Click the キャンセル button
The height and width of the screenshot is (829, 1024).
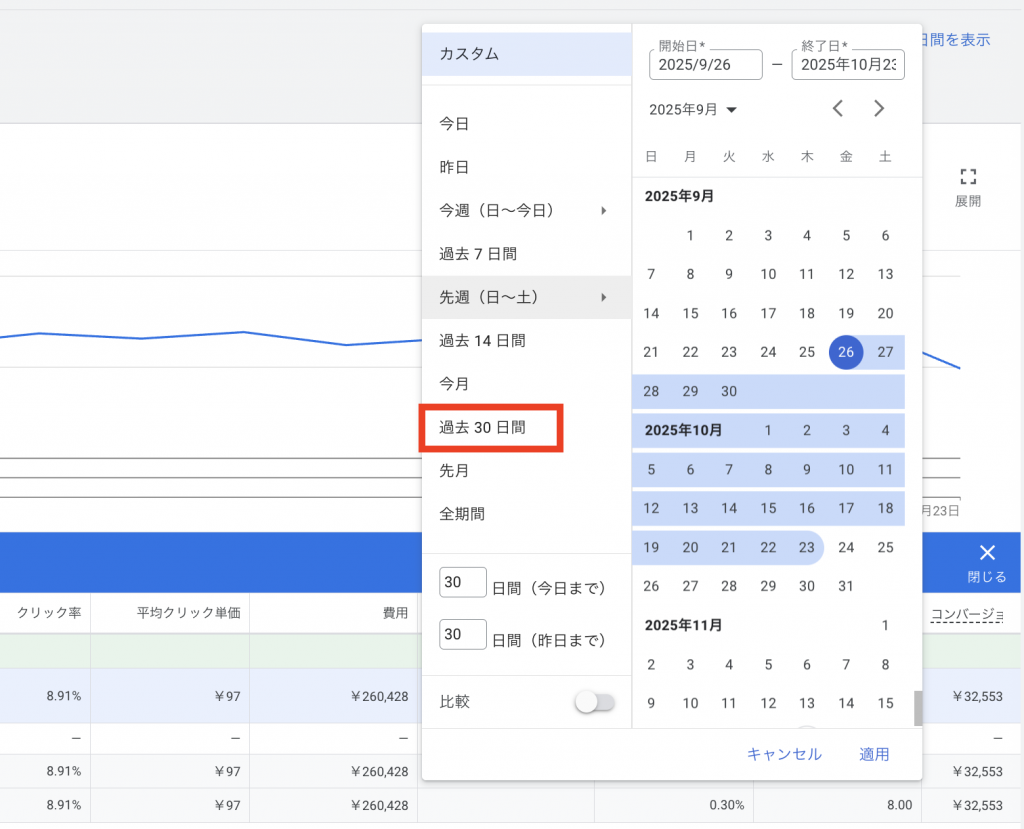[x=784, y=754]
